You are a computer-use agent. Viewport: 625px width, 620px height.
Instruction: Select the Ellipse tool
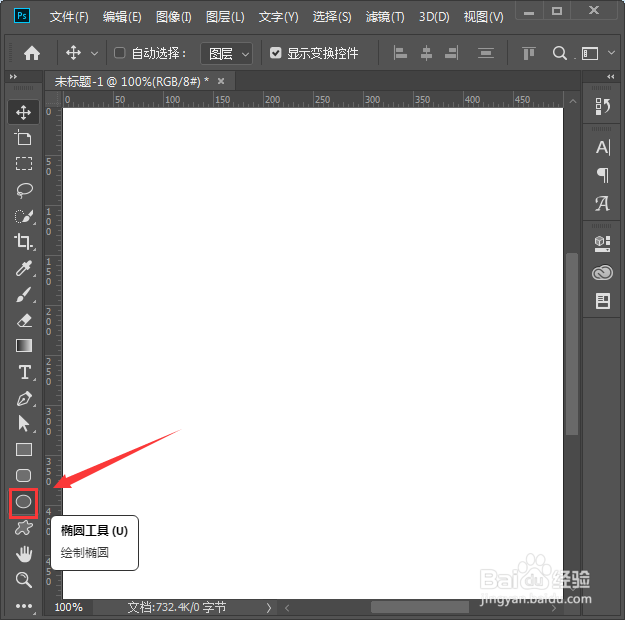tap(24, 502)
